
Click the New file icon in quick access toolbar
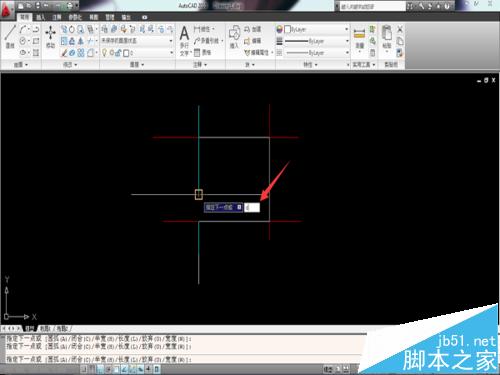point(21,6)
